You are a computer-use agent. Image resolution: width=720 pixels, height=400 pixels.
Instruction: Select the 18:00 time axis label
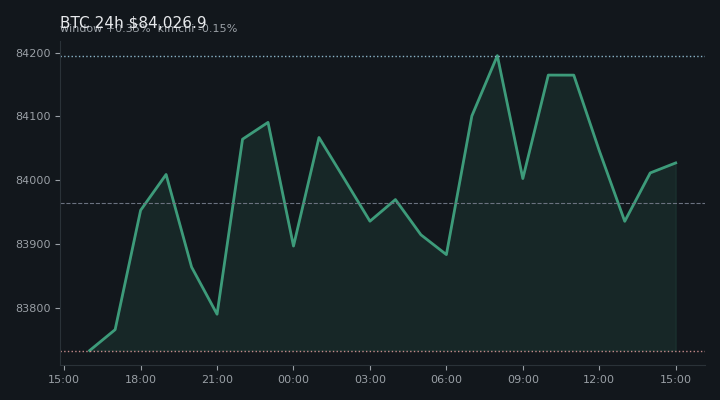141,379
